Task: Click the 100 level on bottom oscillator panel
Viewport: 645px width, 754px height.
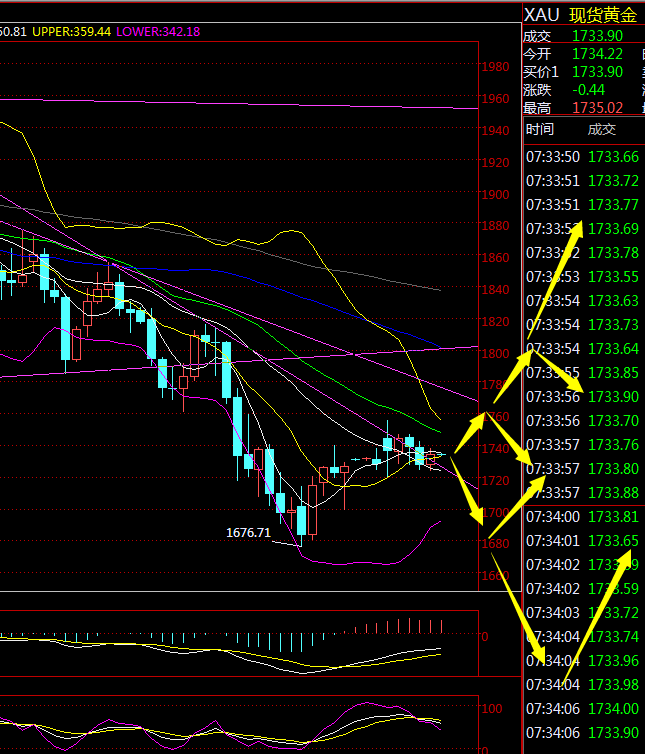Action: click(x=491, y=709)
